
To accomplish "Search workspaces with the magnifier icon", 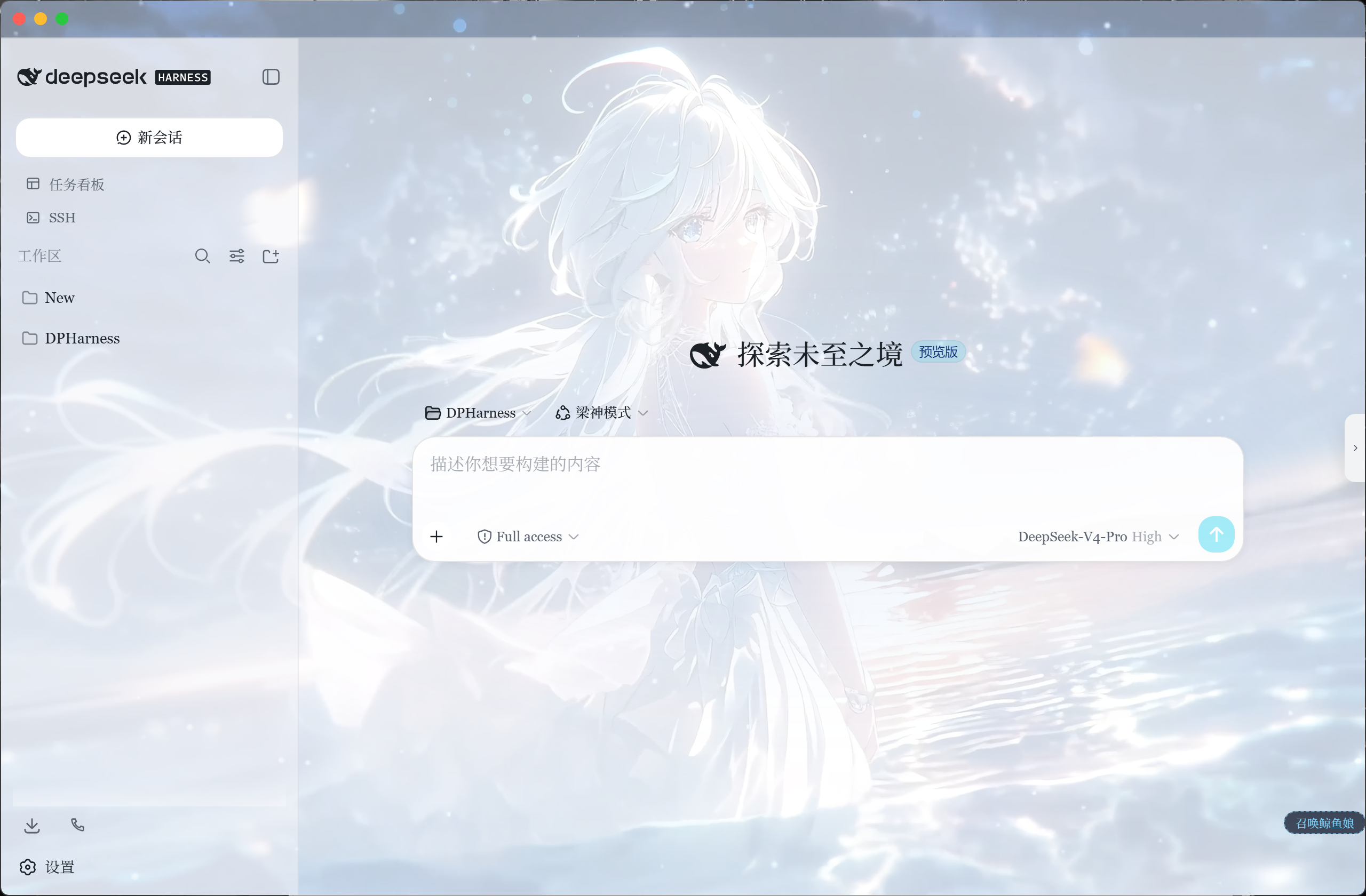I will tap(203, 256).
